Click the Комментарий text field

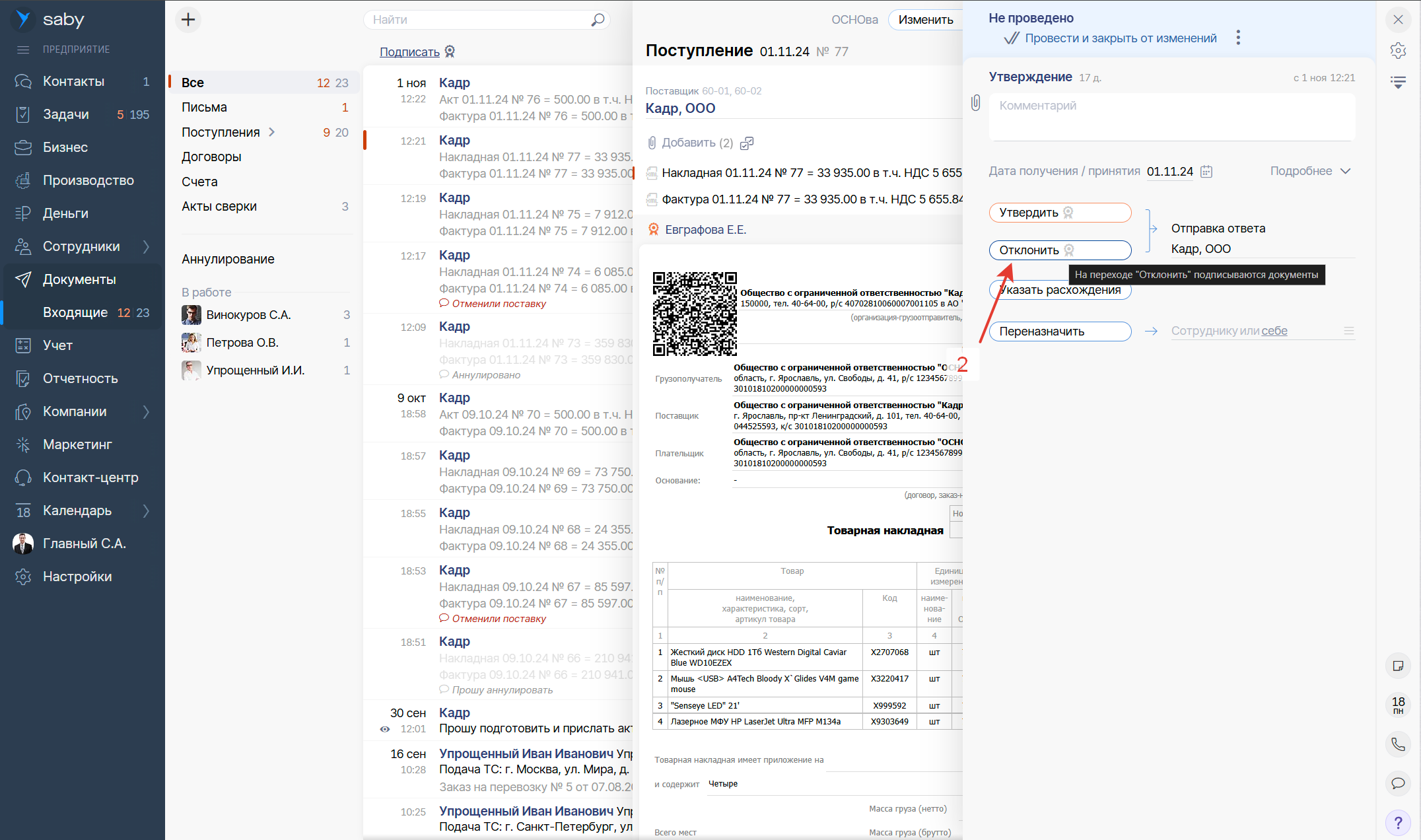pos(1171,116)
